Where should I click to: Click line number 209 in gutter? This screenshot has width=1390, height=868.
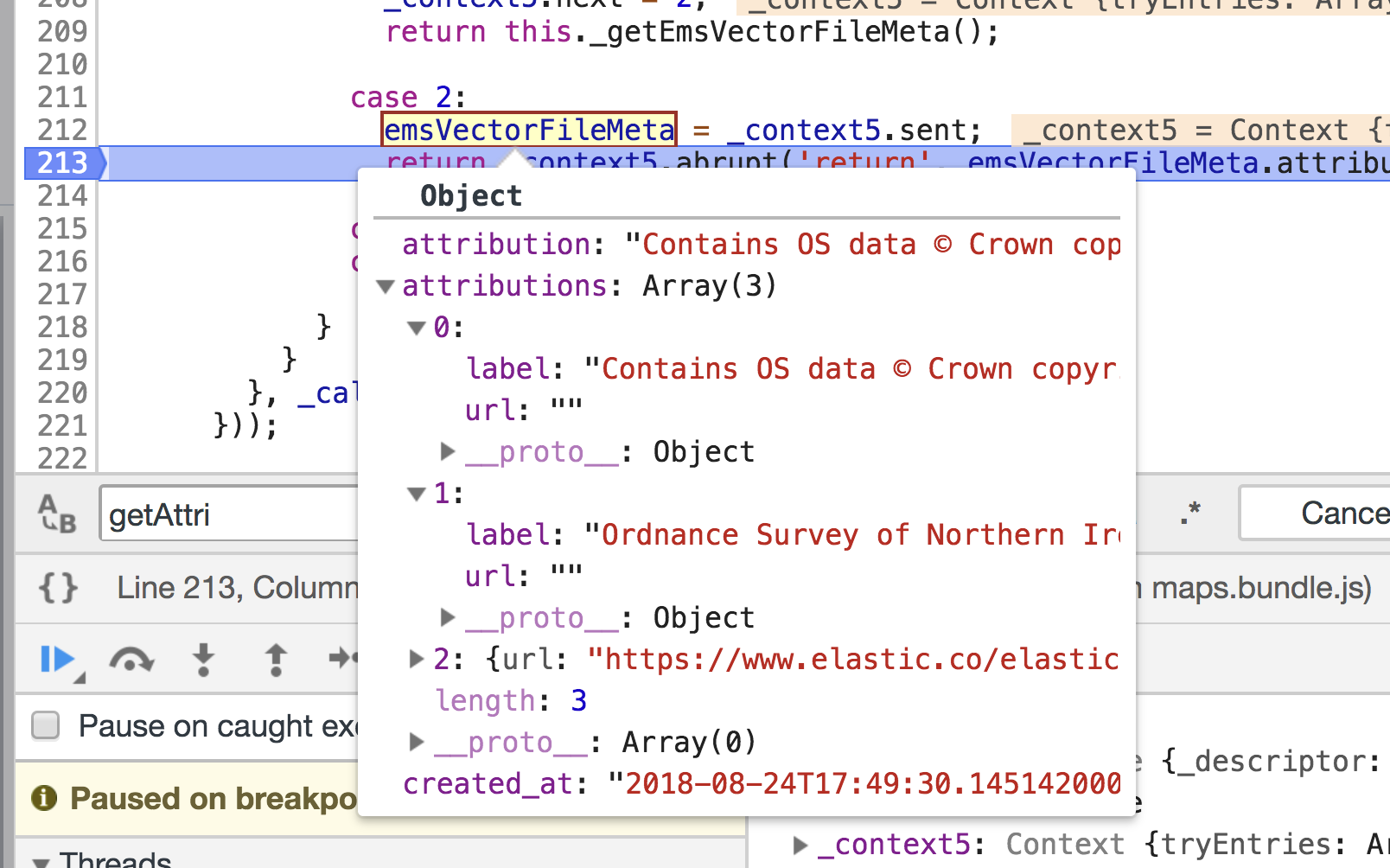coord(62,31)
